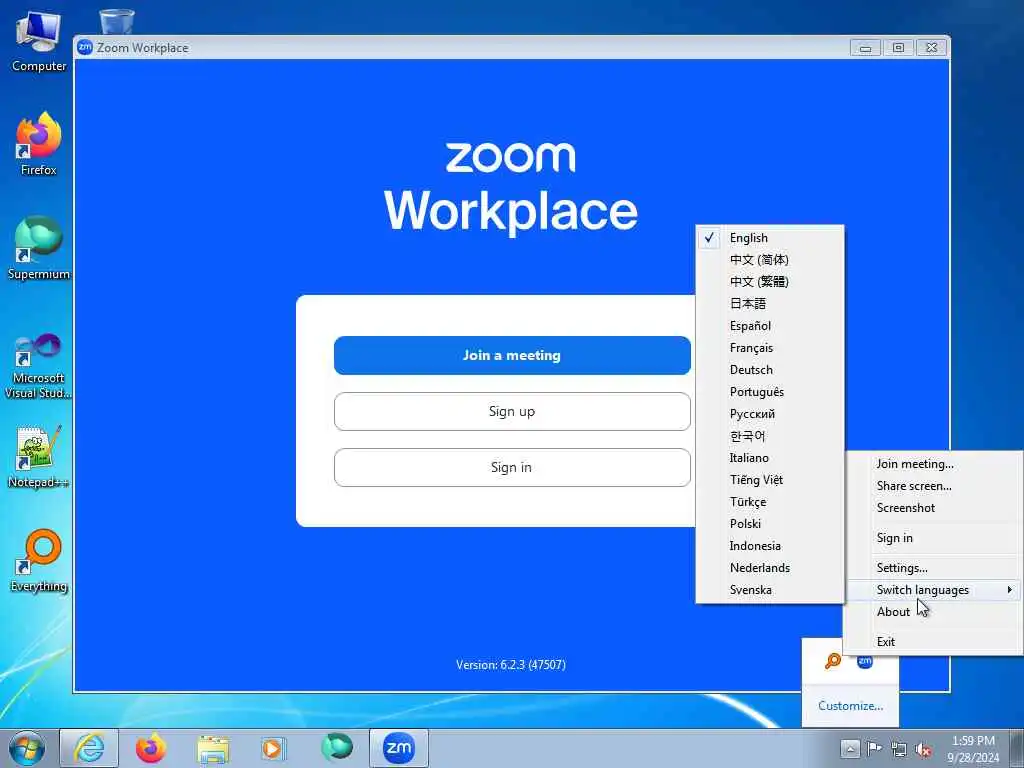Click the Zoom icon in tray overflow
This screenshot has width=1024, height=768.
[865, 661]
